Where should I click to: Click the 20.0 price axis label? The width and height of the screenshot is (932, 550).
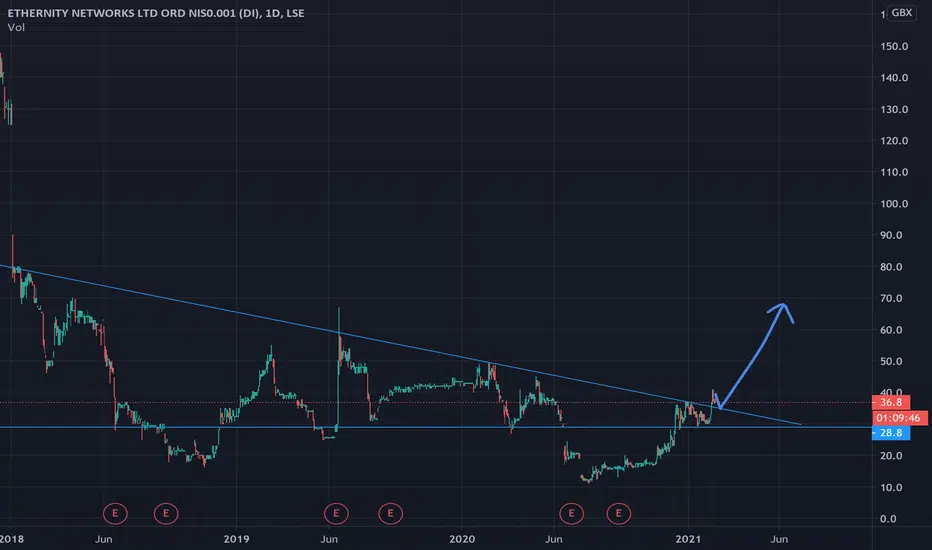pyautogui.click(x=891, y=456)
